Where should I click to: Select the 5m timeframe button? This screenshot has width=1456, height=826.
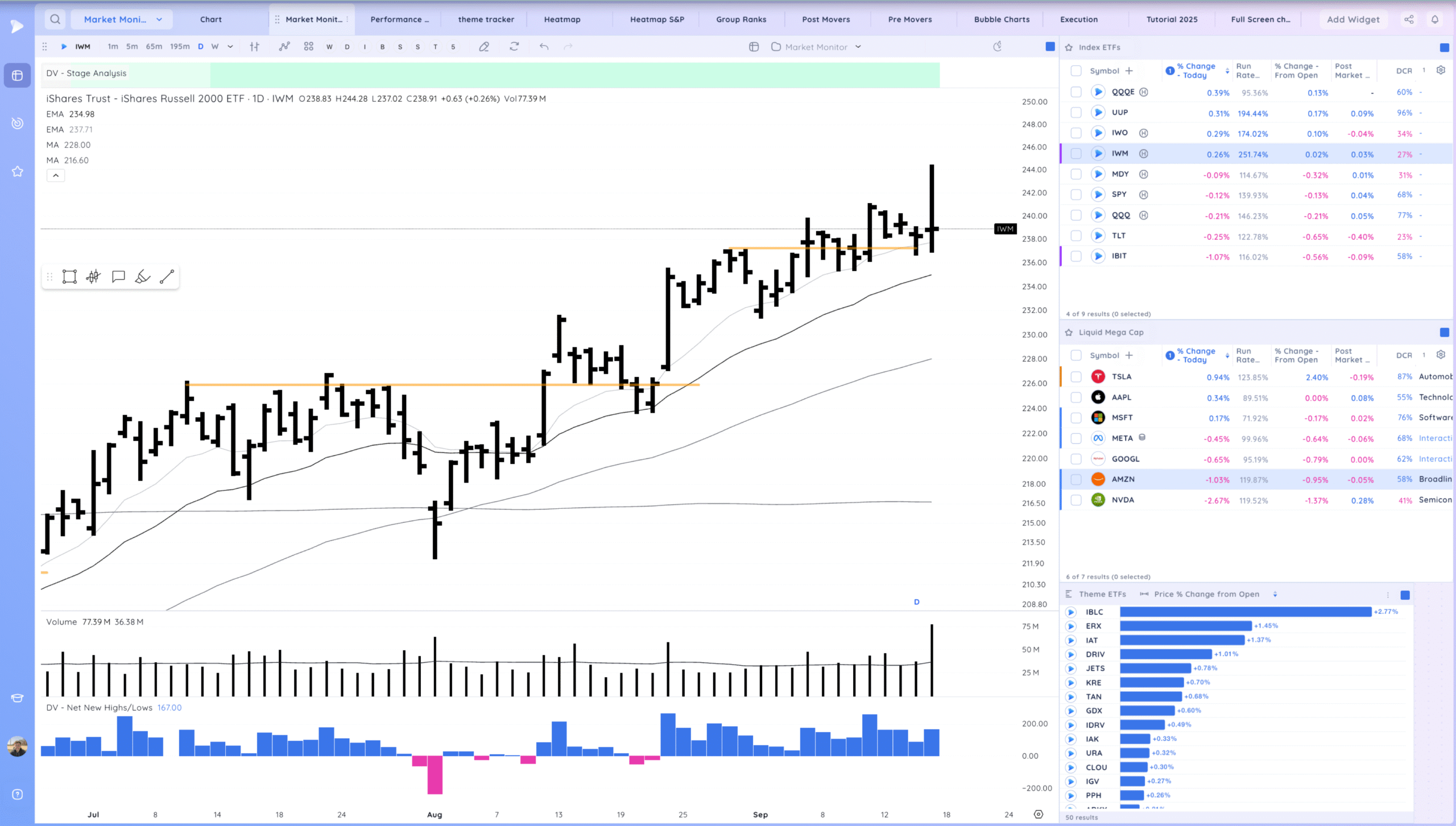(132, 47)
